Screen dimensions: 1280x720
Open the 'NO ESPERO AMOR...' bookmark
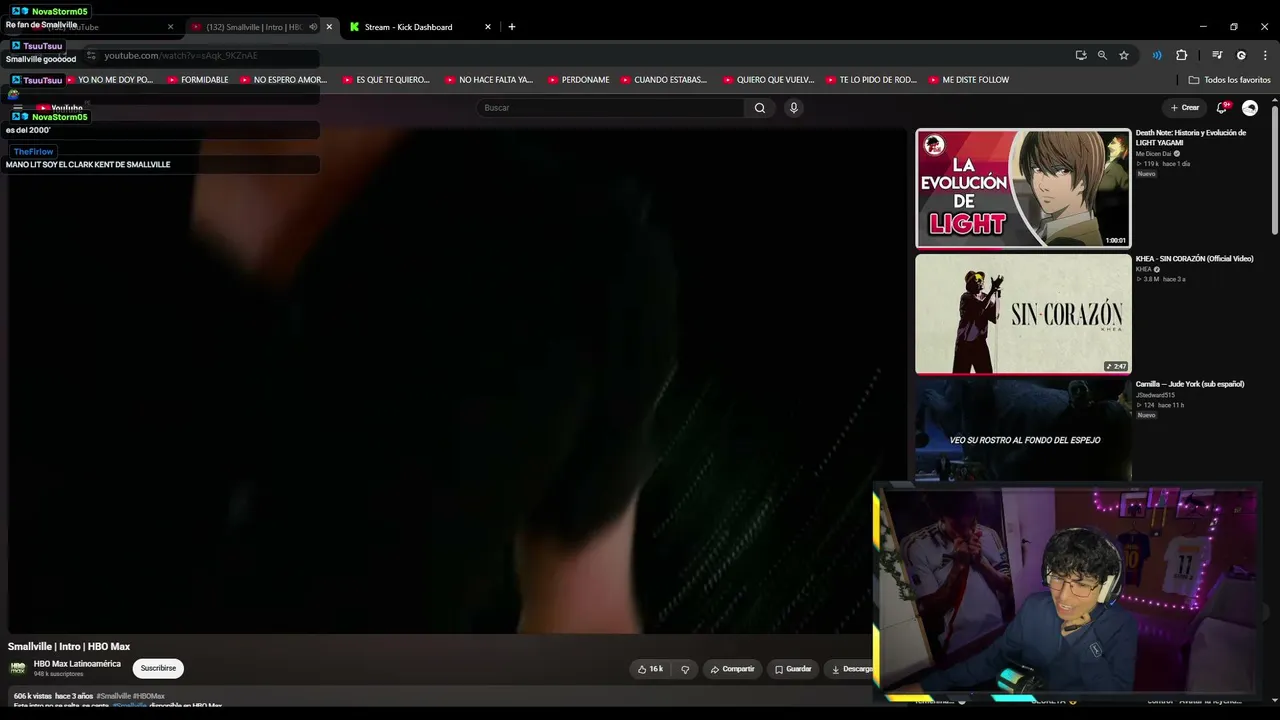click(283, 80)
